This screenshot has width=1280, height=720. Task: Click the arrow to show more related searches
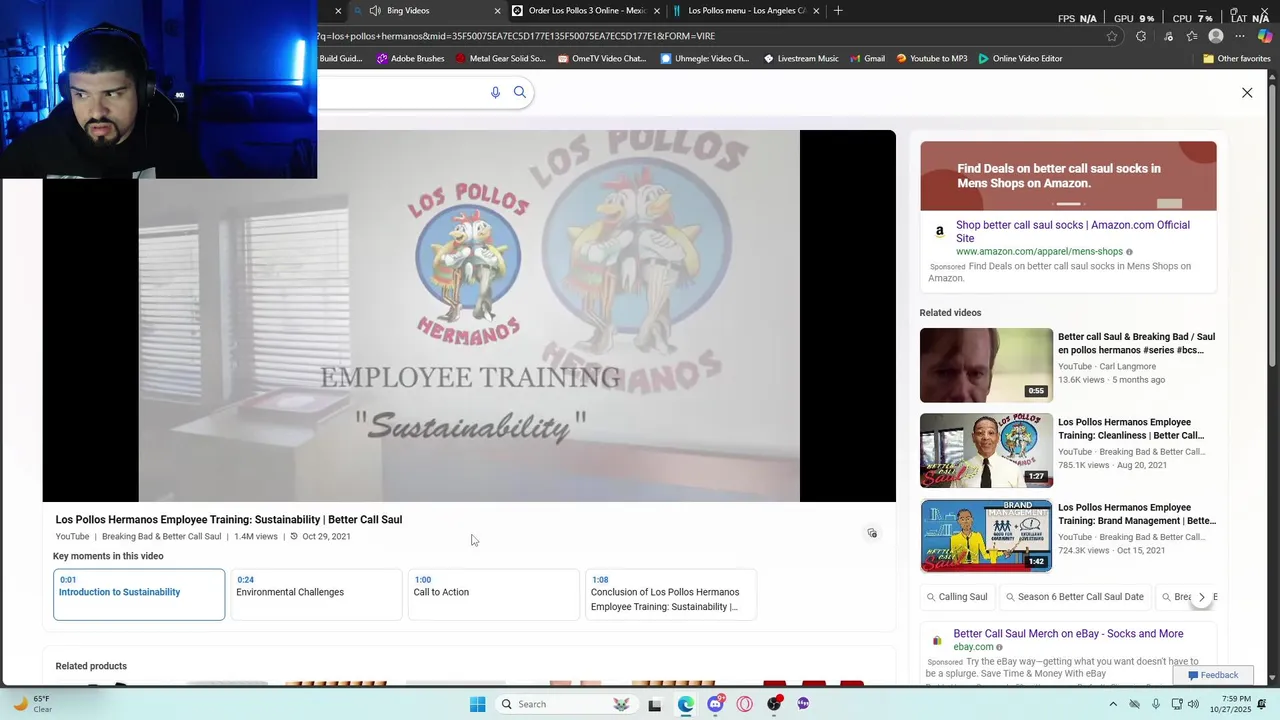[1202, 597]
